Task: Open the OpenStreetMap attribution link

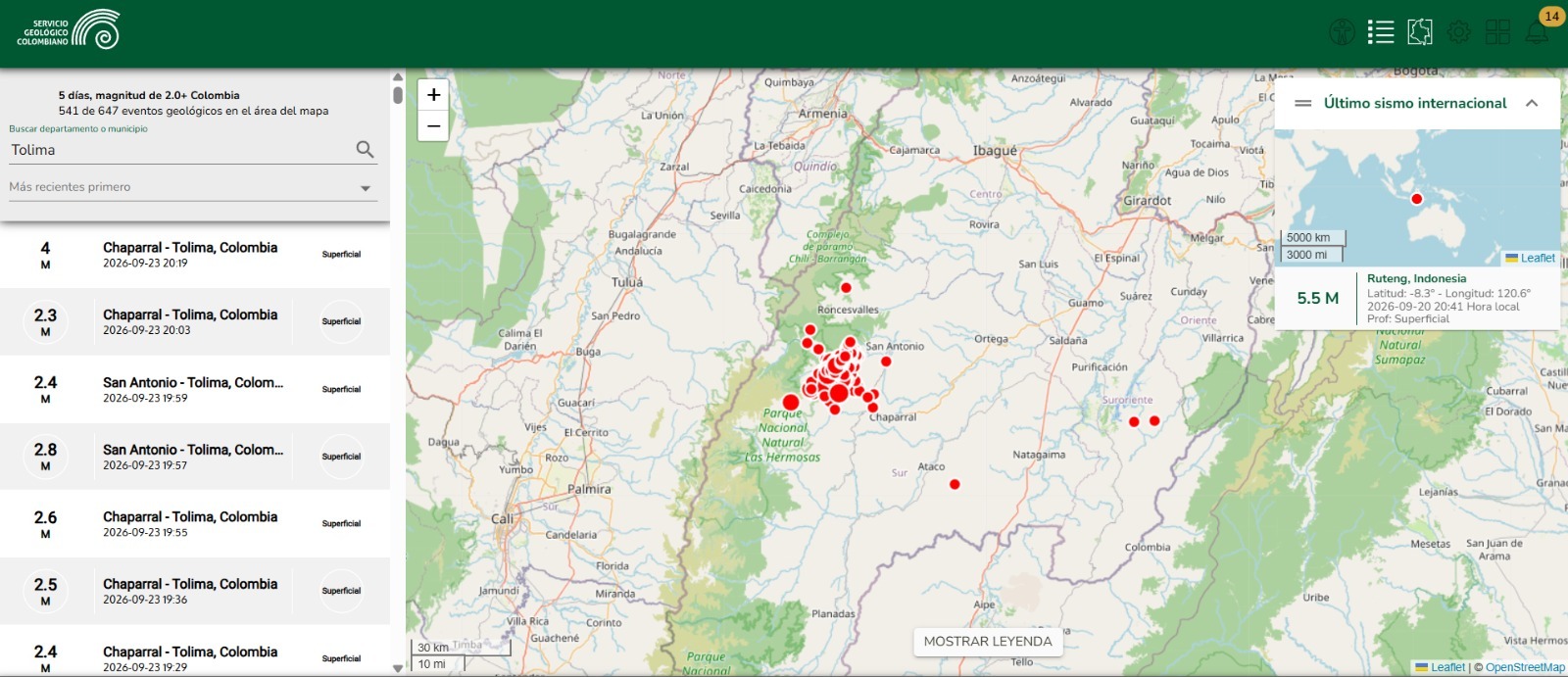Action: 1525,667
